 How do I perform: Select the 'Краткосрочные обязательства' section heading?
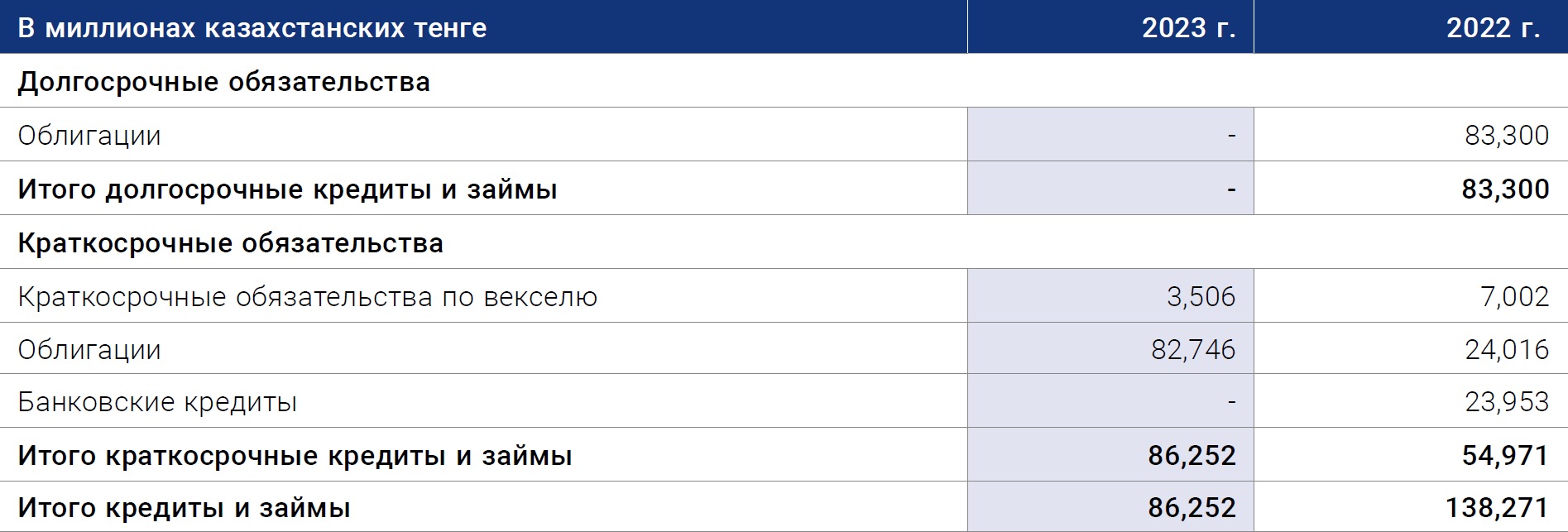pos(231,243)
